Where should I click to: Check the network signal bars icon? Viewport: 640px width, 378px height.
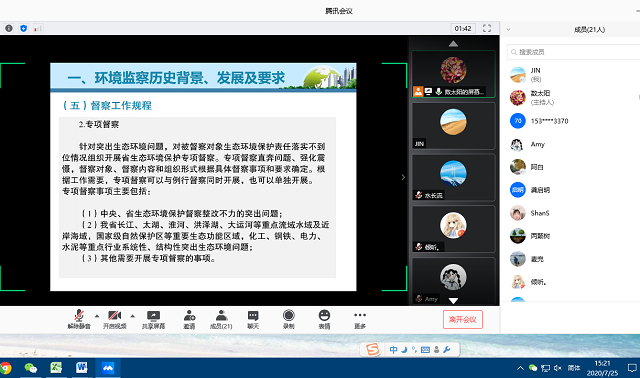[38, 28]
